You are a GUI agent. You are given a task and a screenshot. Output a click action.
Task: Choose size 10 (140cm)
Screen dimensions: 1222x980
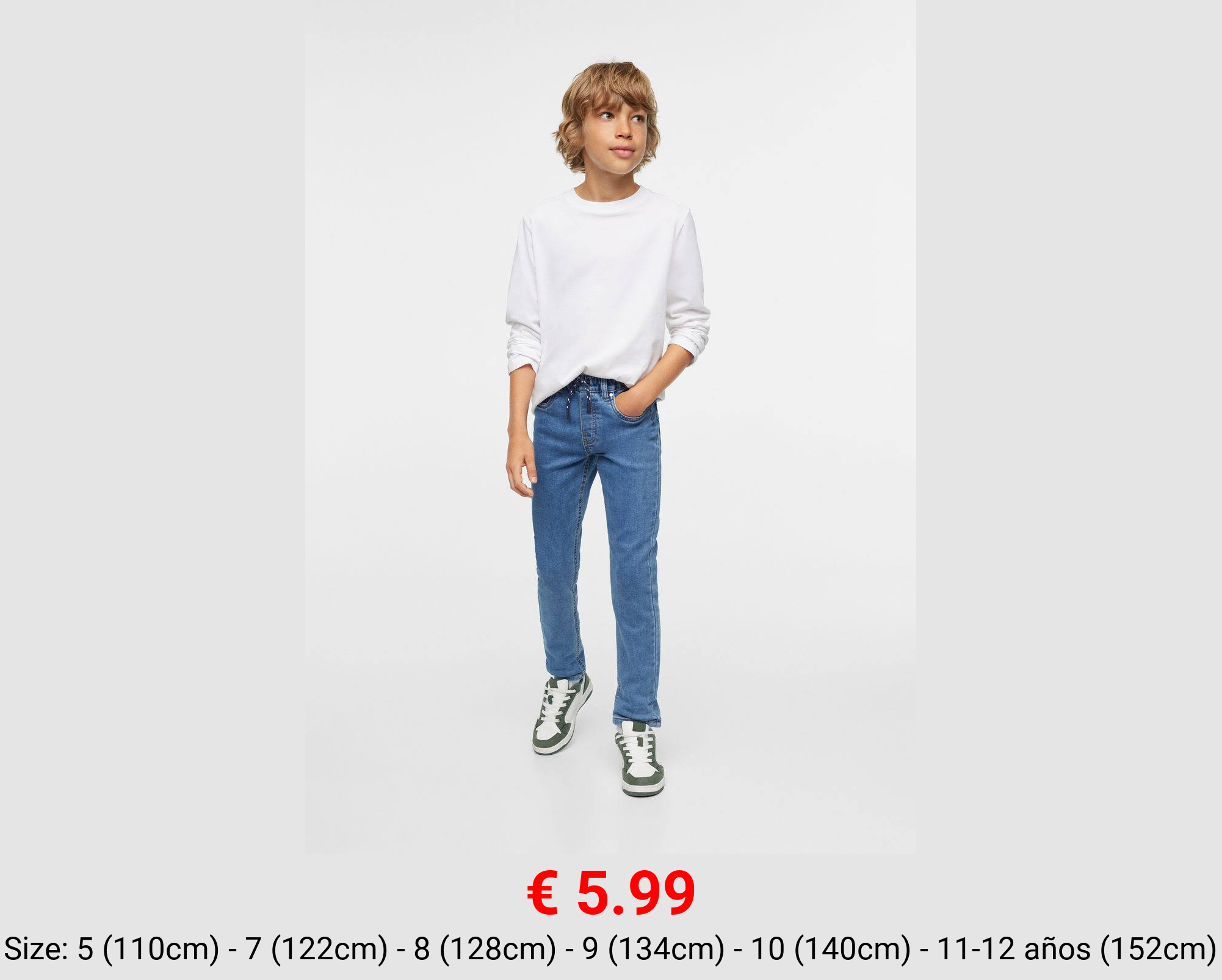tap(831, 949)
